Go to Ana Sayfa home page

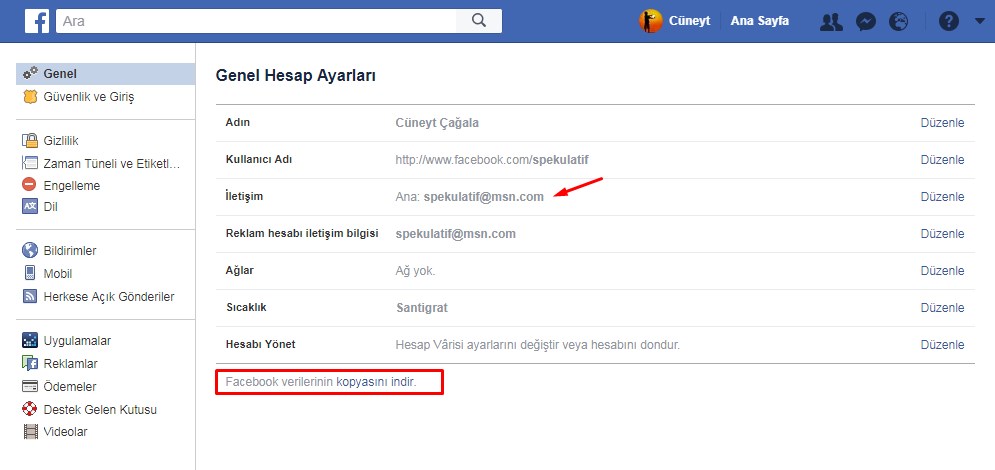(x=759, y=21)
